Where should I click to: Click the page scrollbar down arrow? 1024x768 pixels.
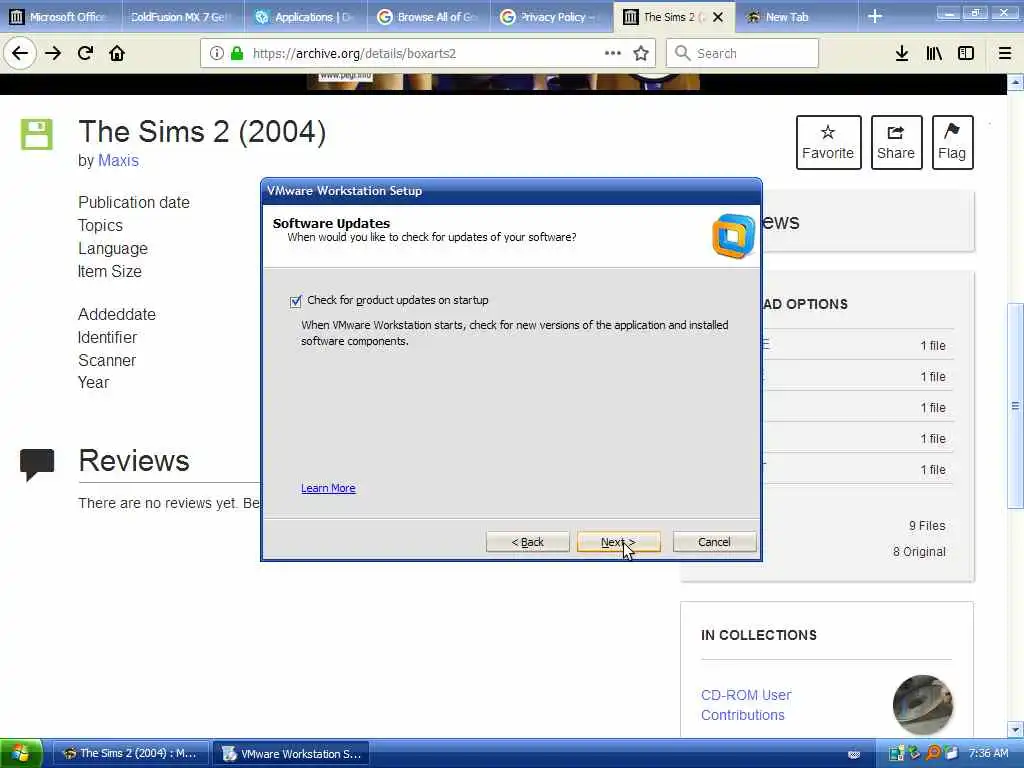click(x=1015, y=729)
